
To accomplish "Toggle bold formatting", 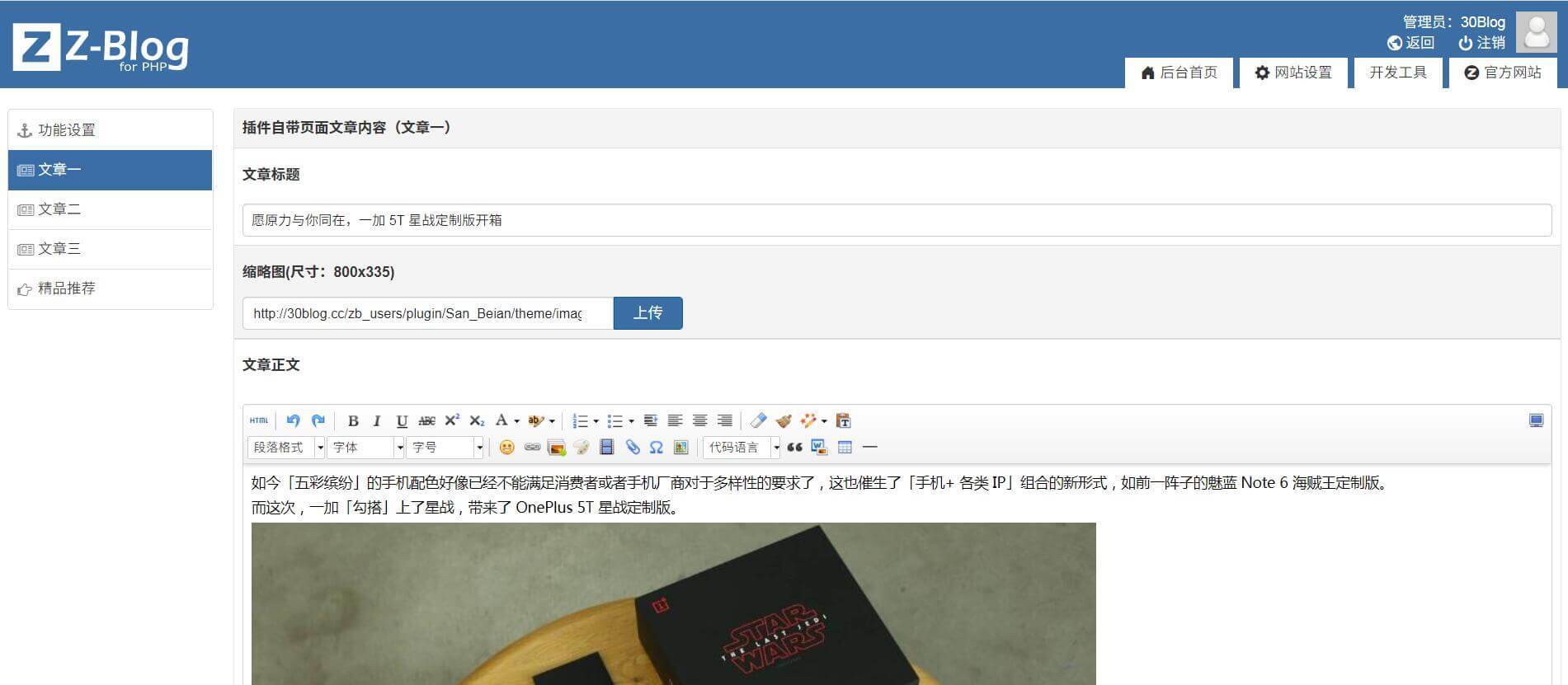I will [353, 420].
